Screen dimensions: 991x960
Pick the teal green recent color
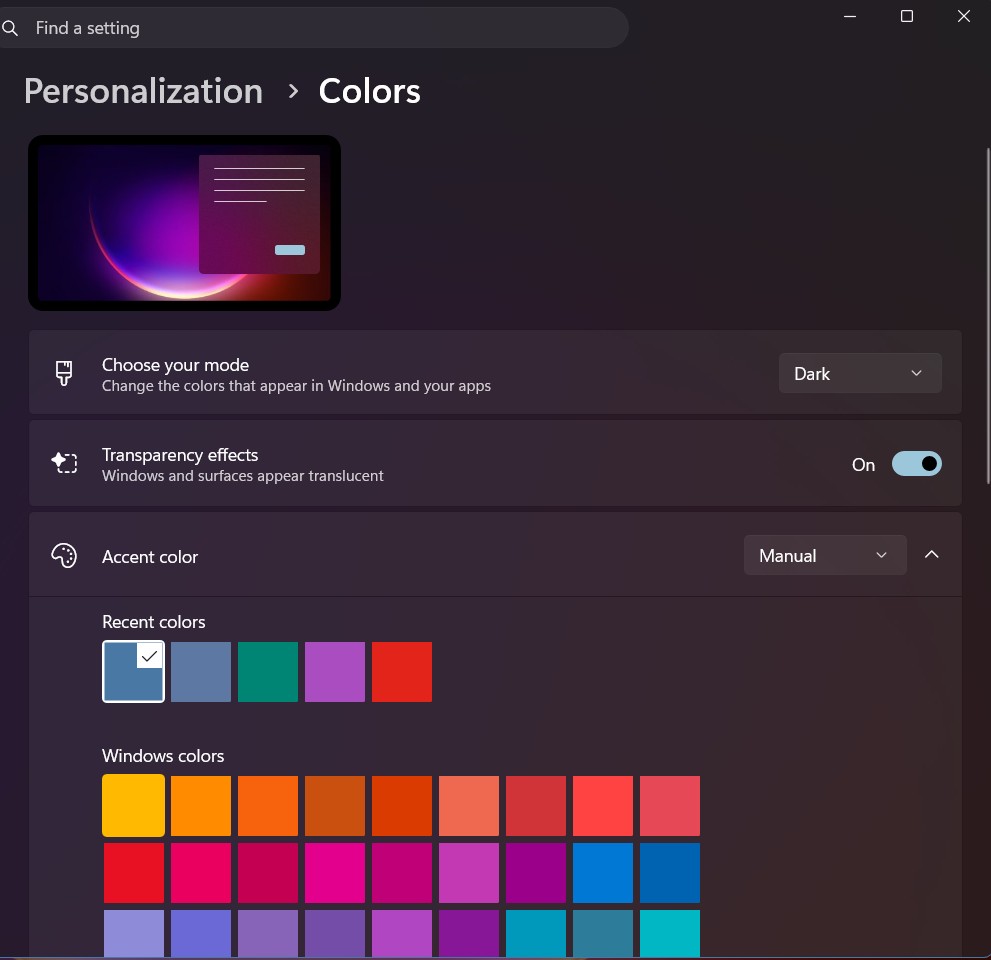pyautogui.click(x=268, y=672)
